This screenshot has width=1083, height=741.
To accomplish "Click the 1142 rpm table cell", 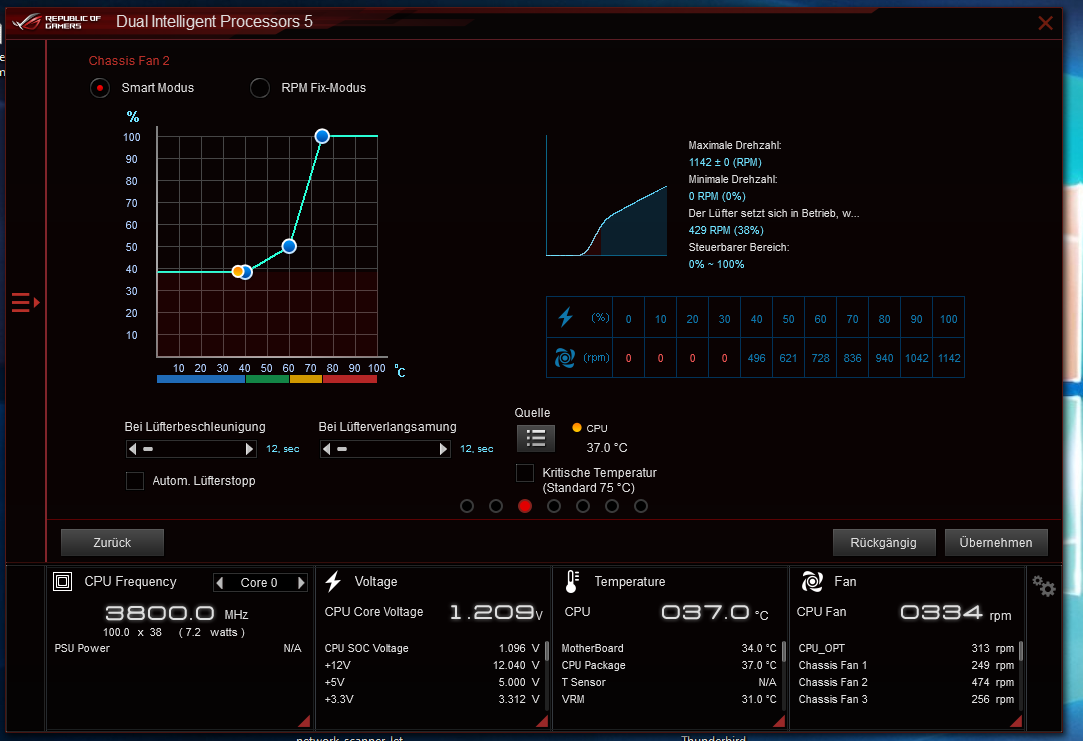I will 948,358.
